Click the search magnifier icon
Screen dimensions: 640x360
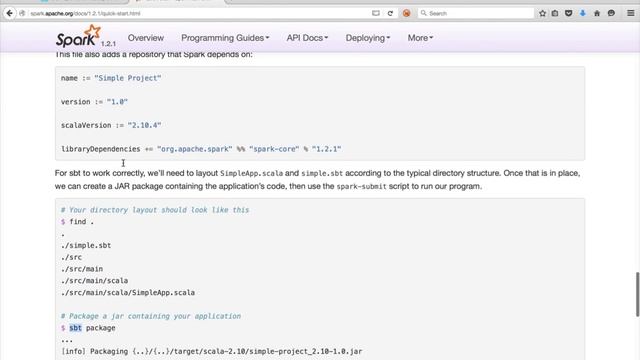[424, 13]
